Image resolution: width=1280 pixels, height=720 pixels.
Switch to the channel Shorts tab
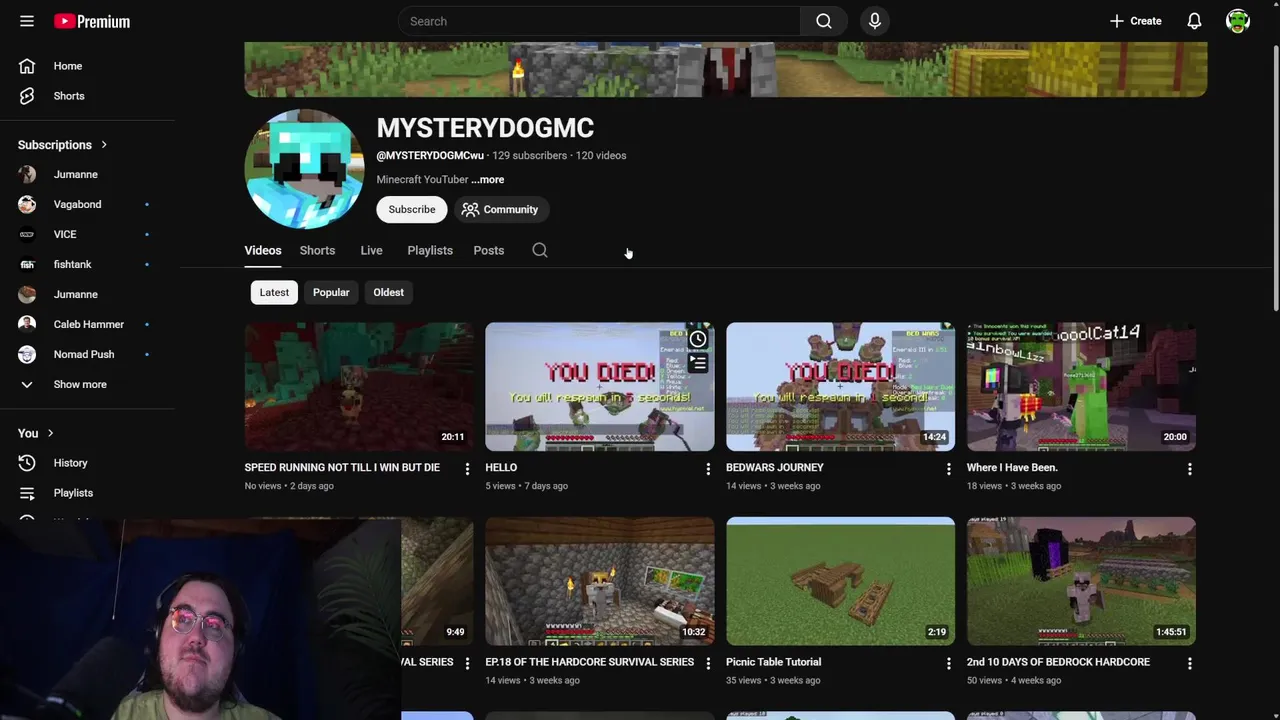(317, 251)
